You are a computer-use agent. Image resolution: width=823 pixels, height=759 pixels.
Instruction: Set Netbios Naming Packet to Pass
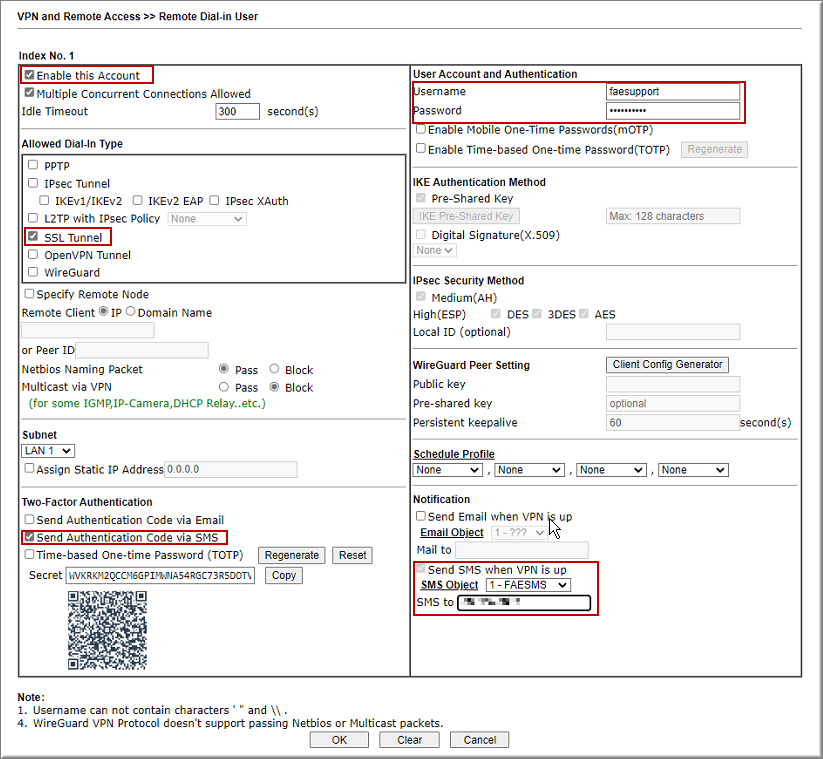pos(224,368)
